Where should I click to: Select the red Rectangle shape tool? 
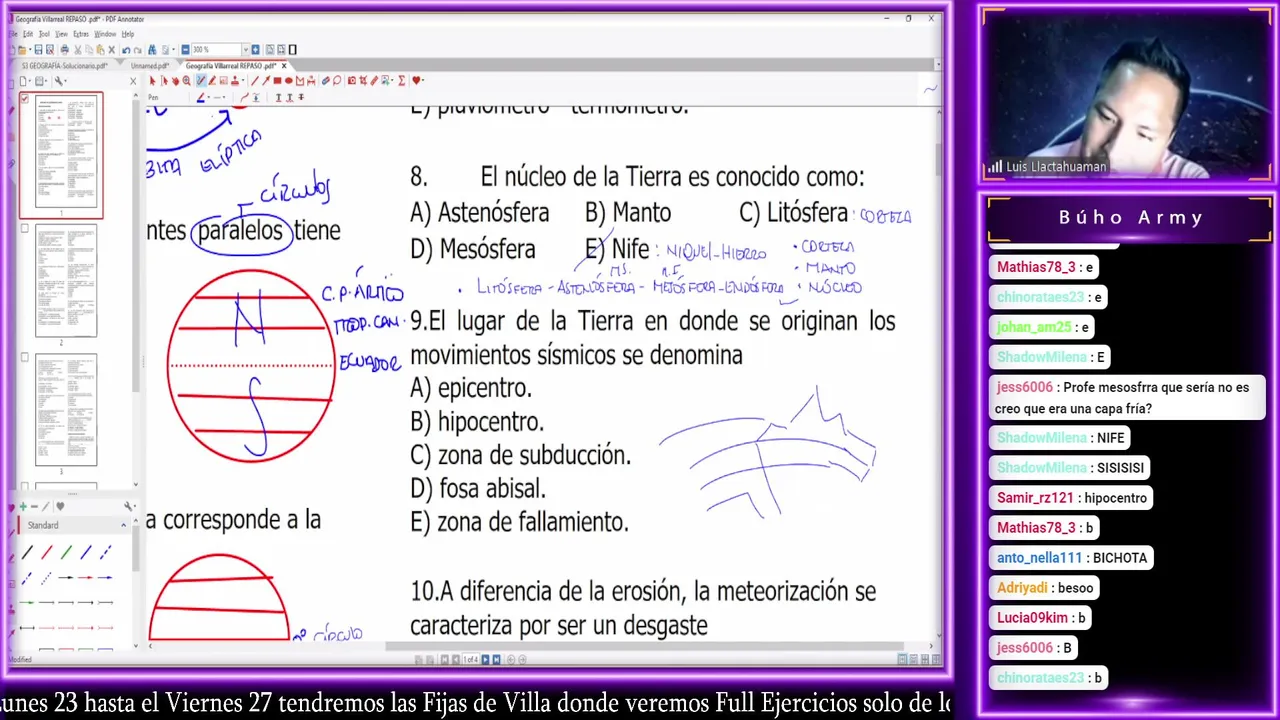pyautogui.click(x=277, y=81)
